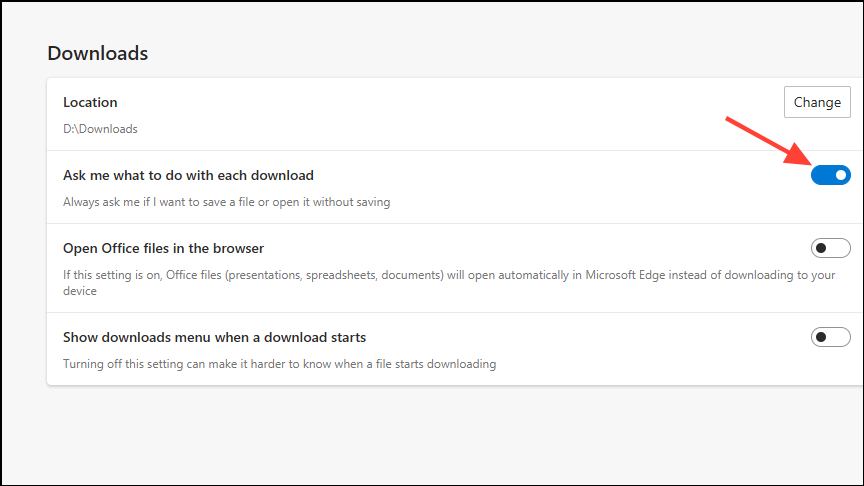
Task: Click the word 'device' ending the Office description
Action: tap(80, 292)
